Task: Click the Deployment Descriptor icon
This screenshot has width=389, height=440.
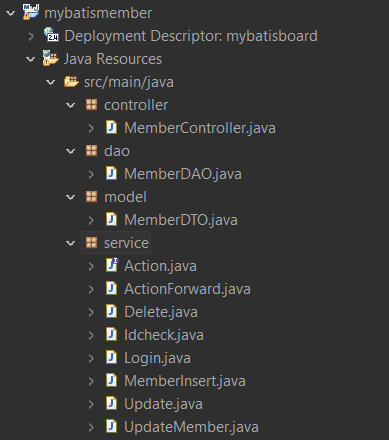Action: (x=51, y=35)
